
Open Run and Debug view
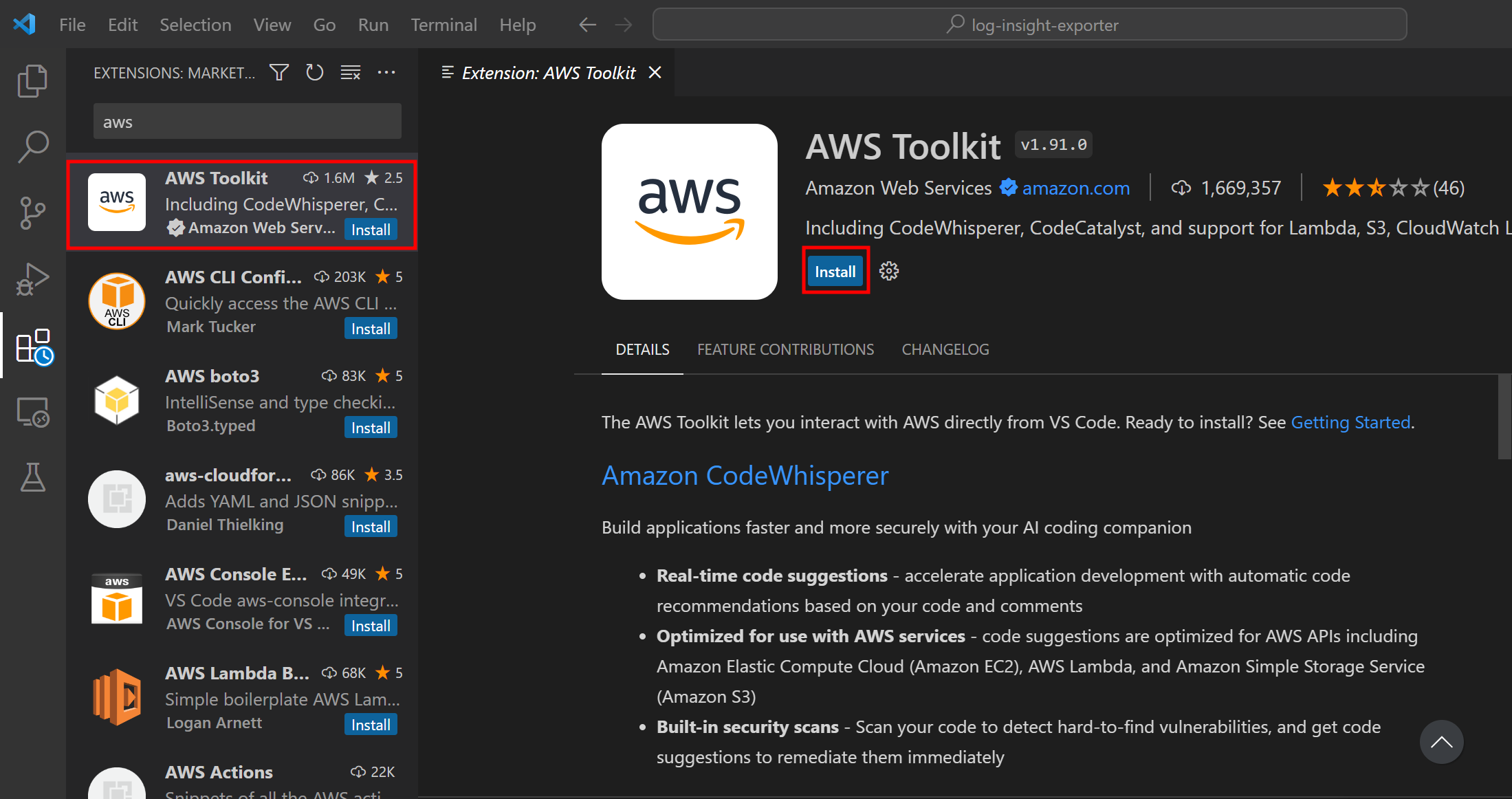click(32, 278)
